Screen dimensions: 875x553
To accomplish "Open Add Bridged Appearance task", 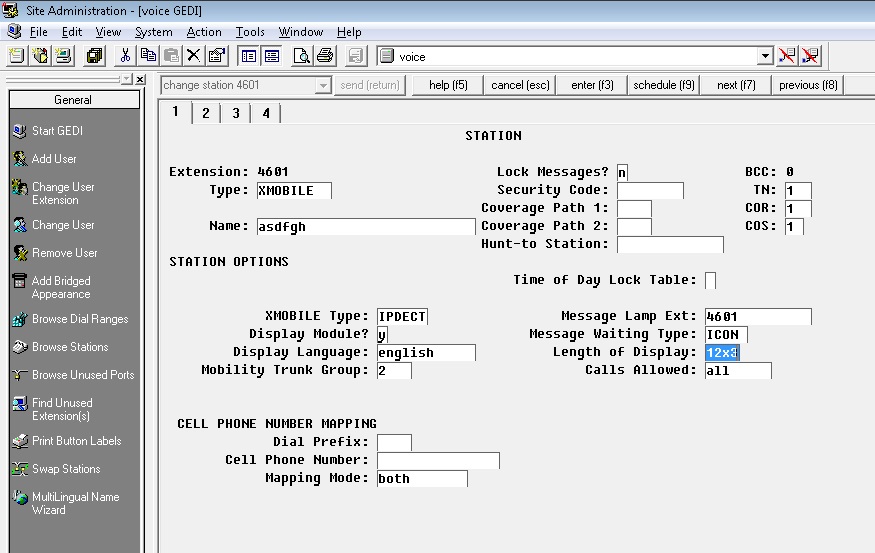I will pos(51,287).
